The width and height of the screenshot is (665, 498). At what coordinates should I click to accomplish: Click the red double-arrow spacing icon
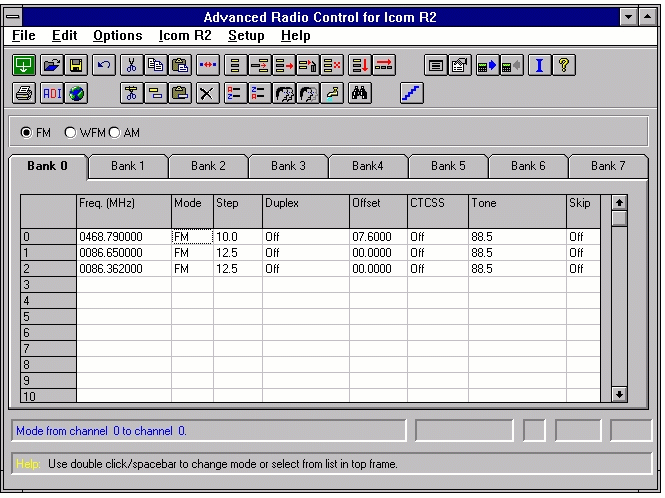point(208,65)
